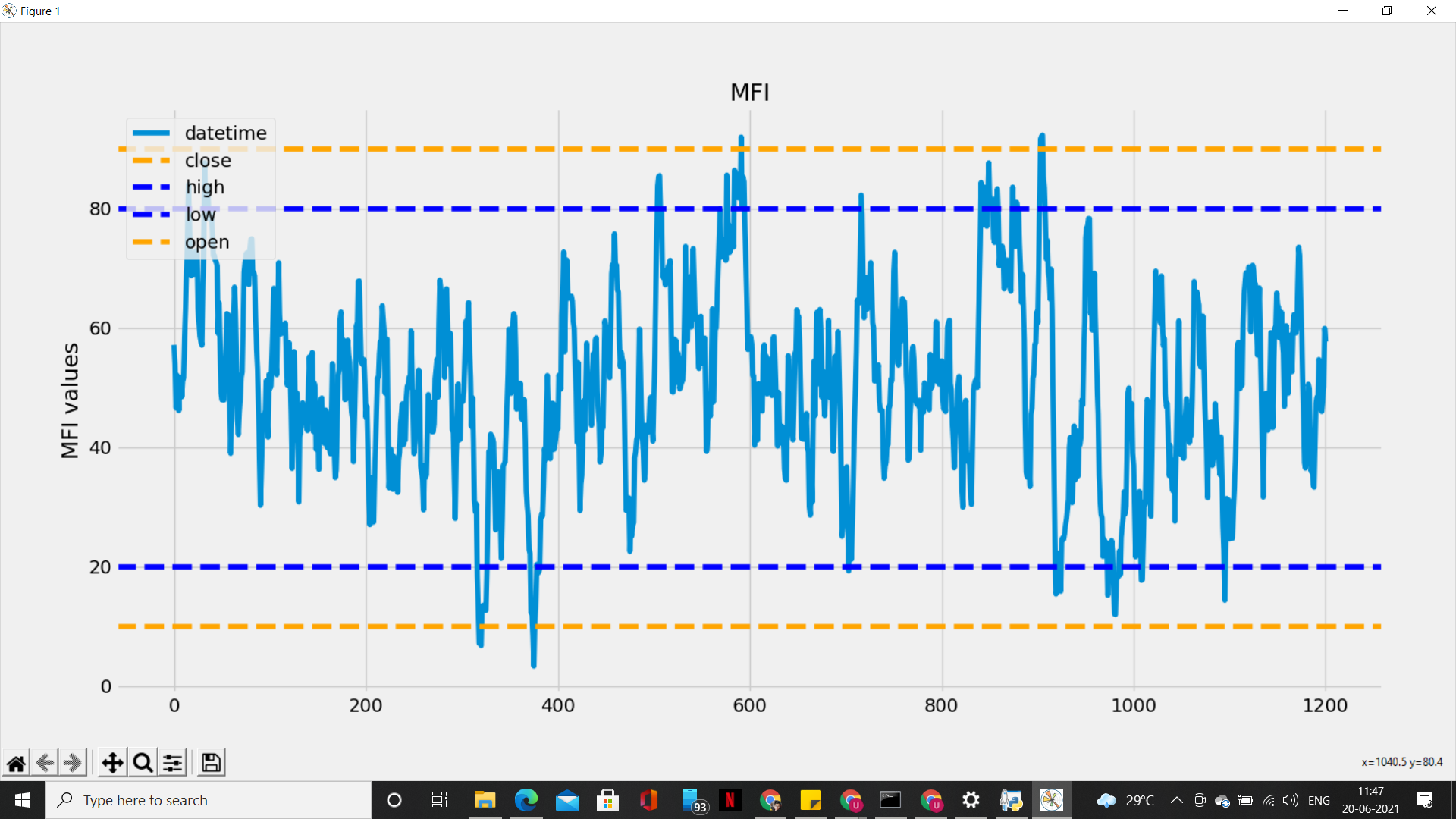This screenshot has height=819, width=1456.
Task: Go back to previous view arrow
Action: 45,763
